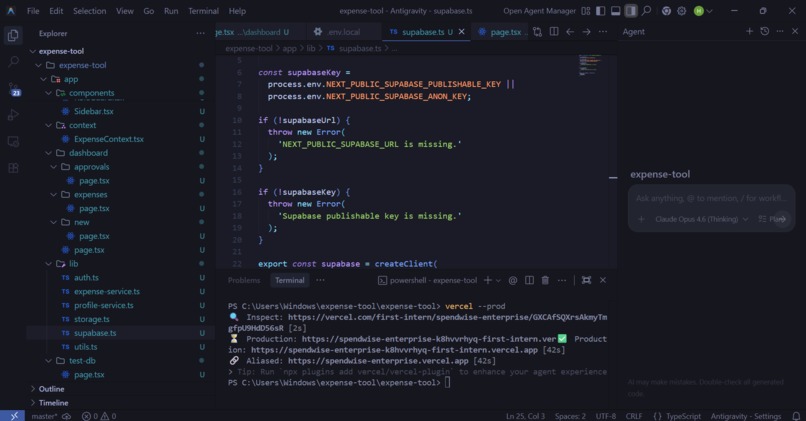This screenshot has width=806, height=421.
Task: Toggle the bottom panel visibility
Action: coord(615,11)
